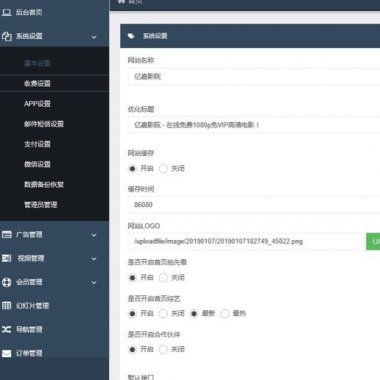This screenshot has width=380, height=380.
Task: Click the 广告管理 menu label
Action: click(x=29, y=235)
